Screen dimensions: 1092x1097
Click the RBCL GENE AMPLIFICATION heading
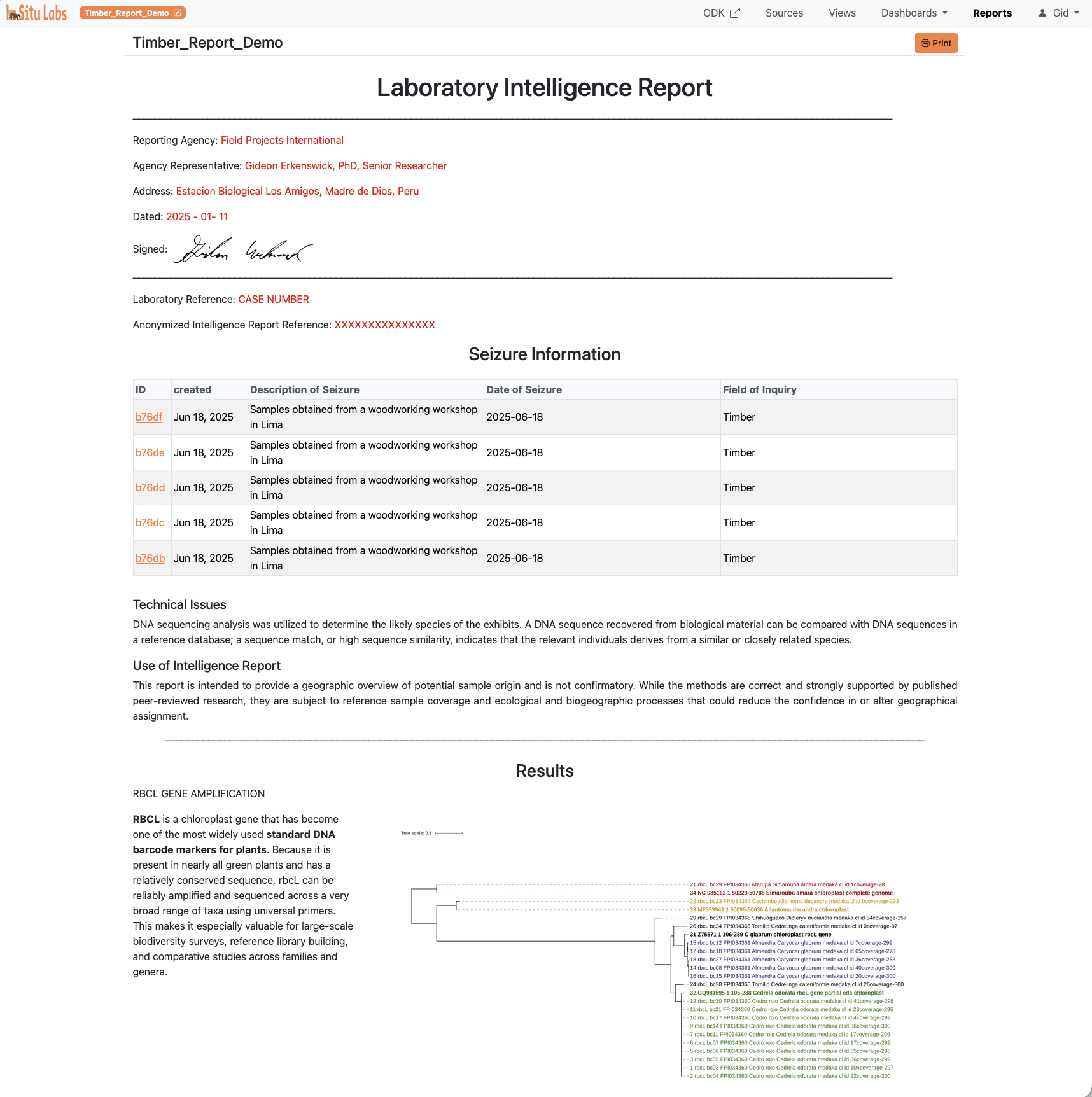click(x=199, y=793)
